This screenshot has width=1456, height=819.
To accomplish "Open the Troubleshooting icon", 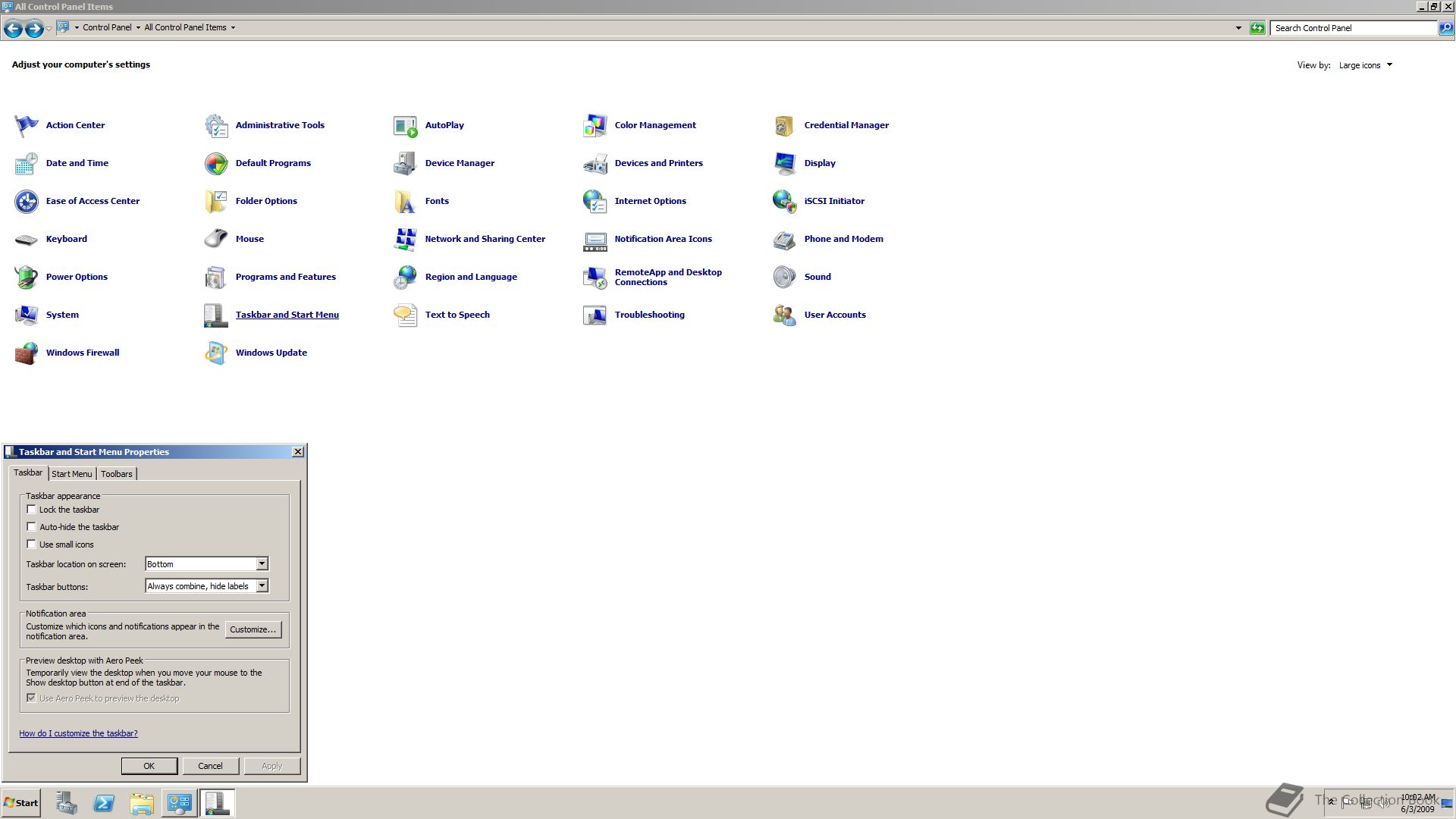I will 595,315.
